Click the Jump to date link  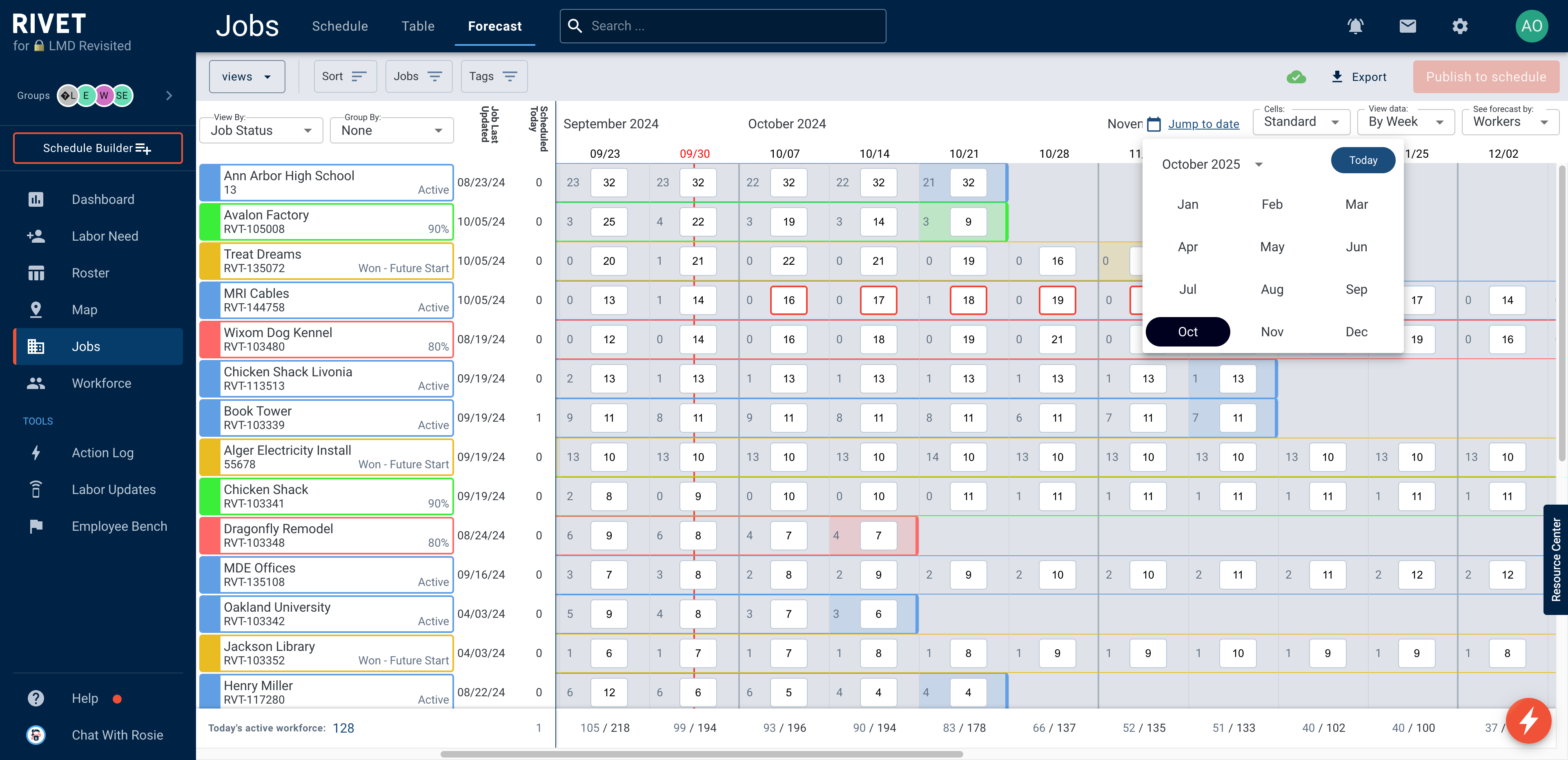[1203, 124]
